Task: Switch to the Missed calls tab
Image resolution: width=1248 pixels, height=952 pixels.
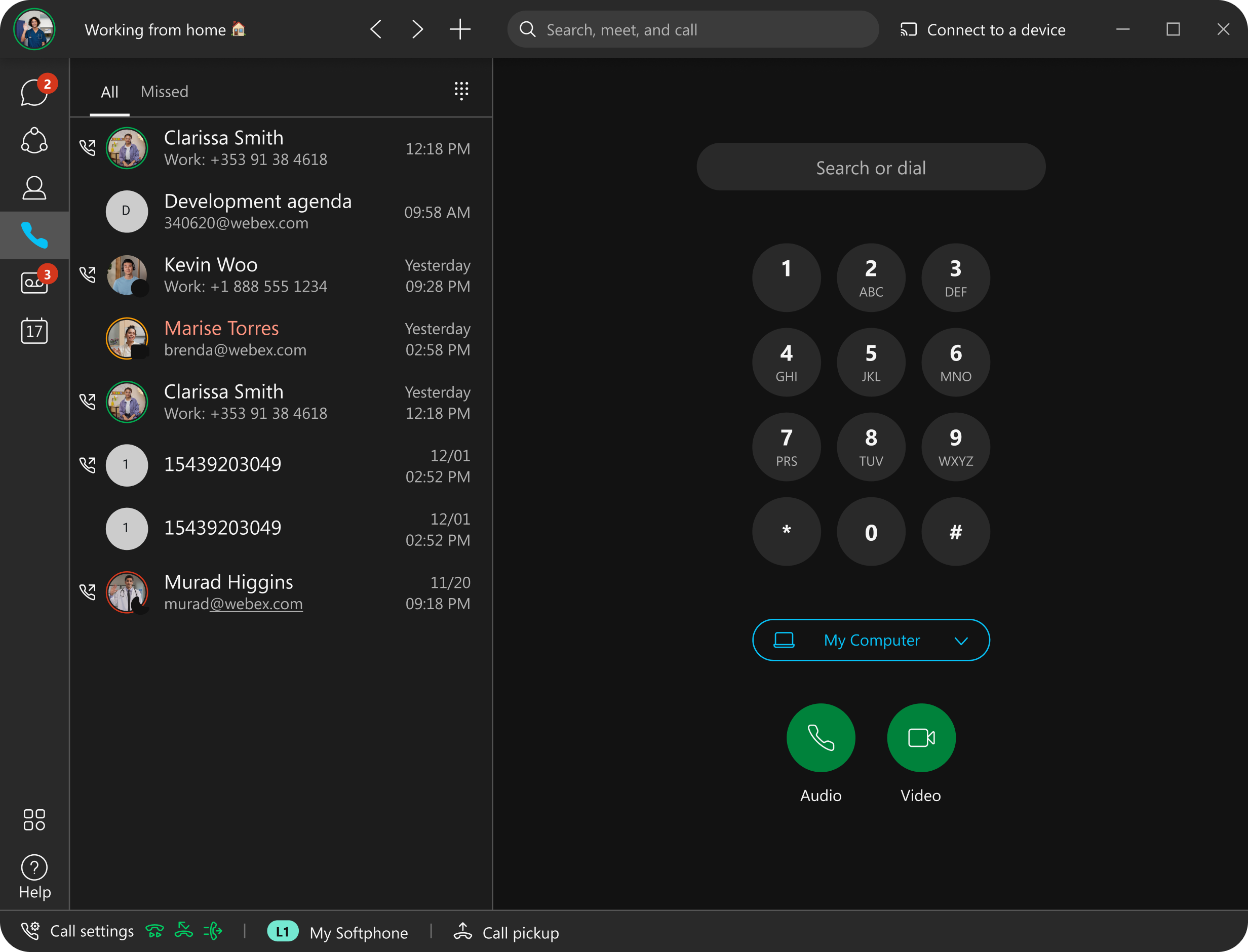Action: point(164,91)
